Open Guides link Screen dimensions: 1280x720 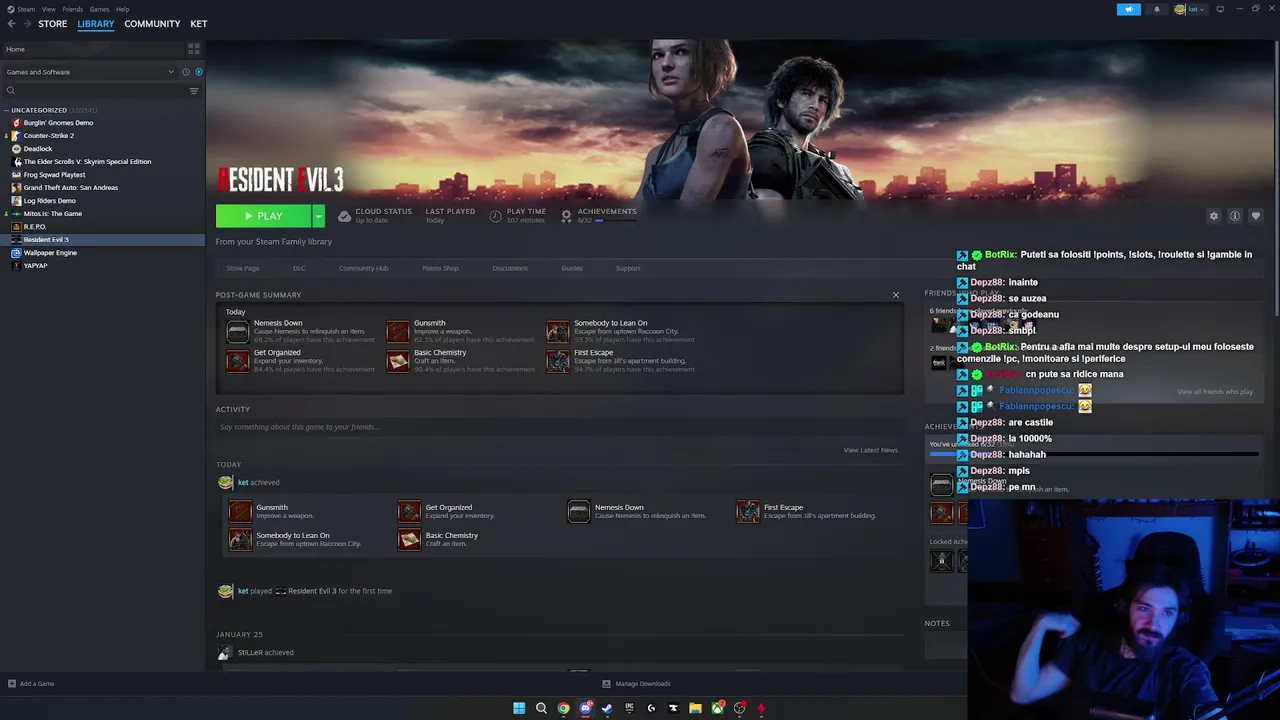pyautogui.click(x=572, y=268)
